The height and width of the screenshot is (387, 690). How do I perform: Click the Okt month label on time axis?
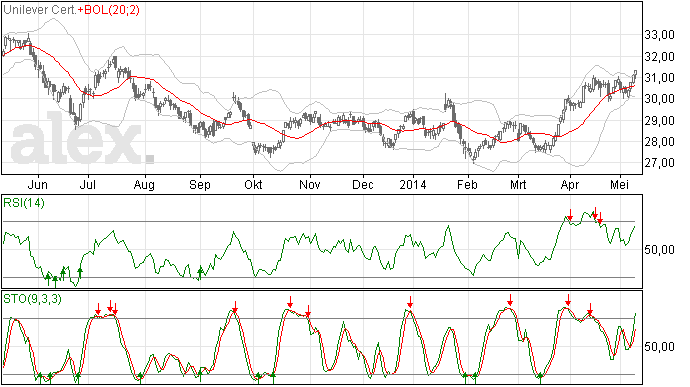253,184
